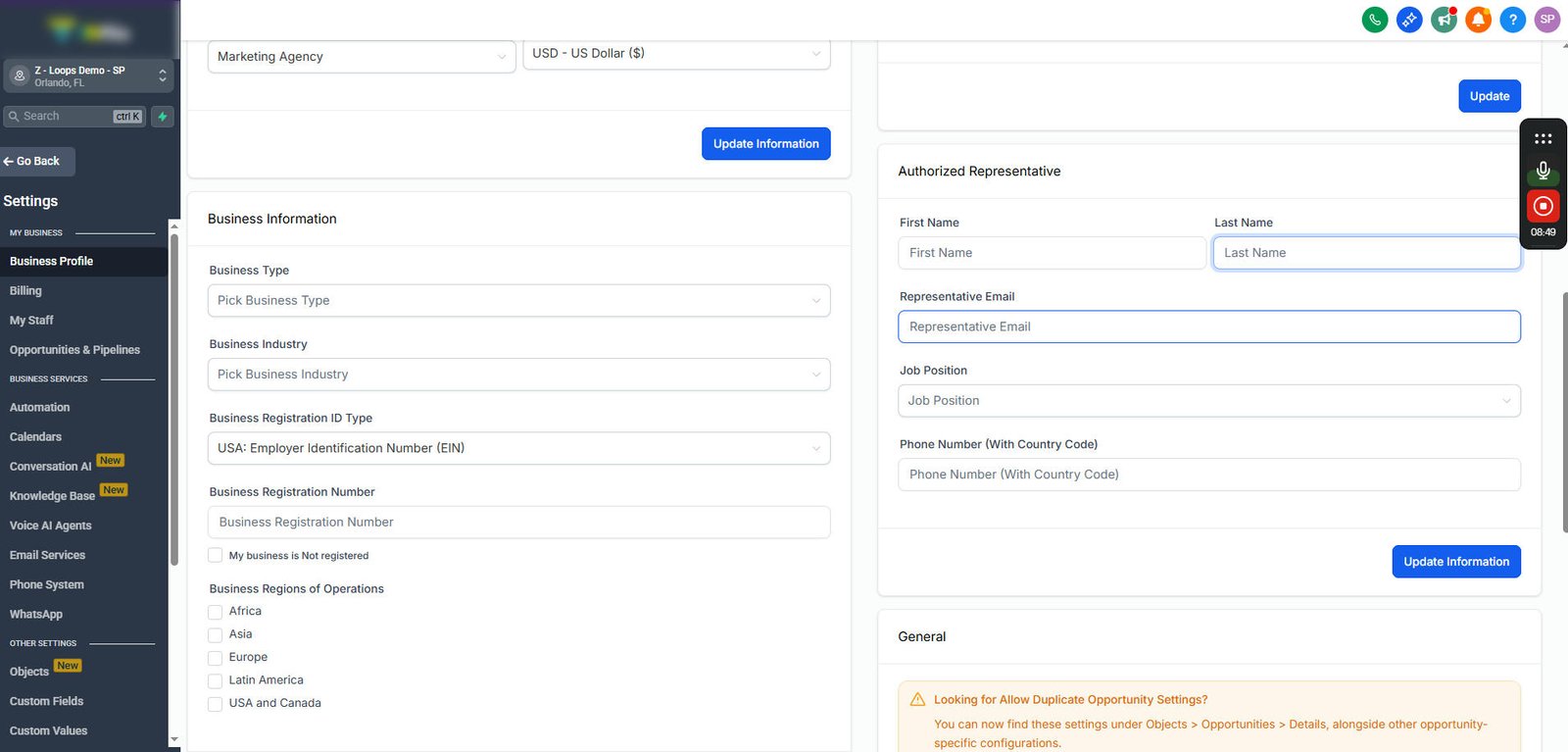1568x752 pixels.
Task: Open the orange bell notifications icon
Action: pos(1478,20)
